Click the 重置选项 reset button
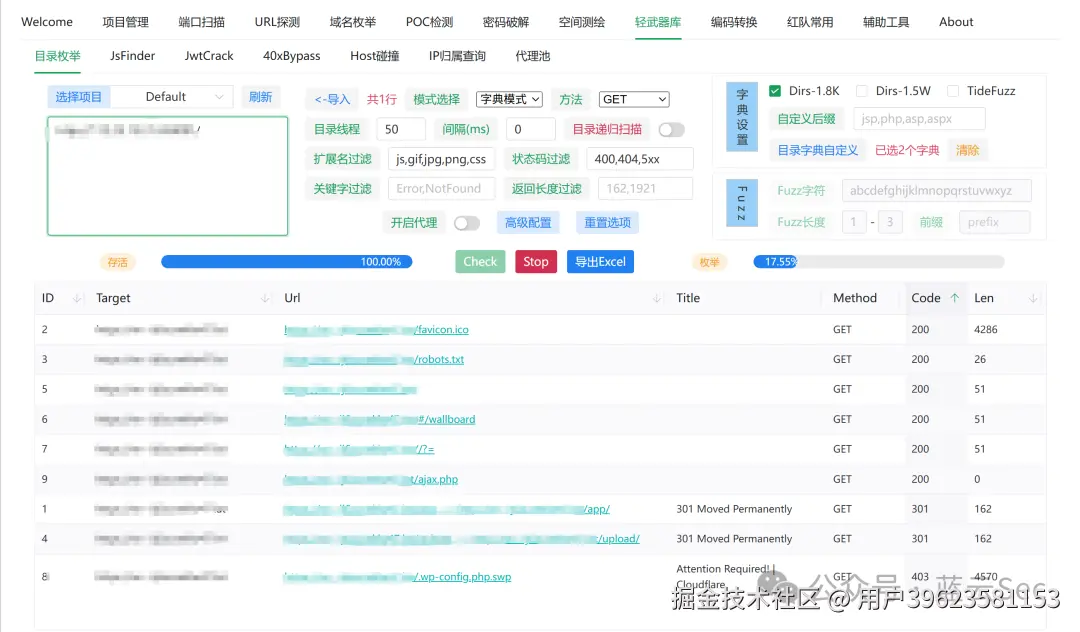Screen dimensions: 1080x632 pyautogui.click(x=608, y=223)
